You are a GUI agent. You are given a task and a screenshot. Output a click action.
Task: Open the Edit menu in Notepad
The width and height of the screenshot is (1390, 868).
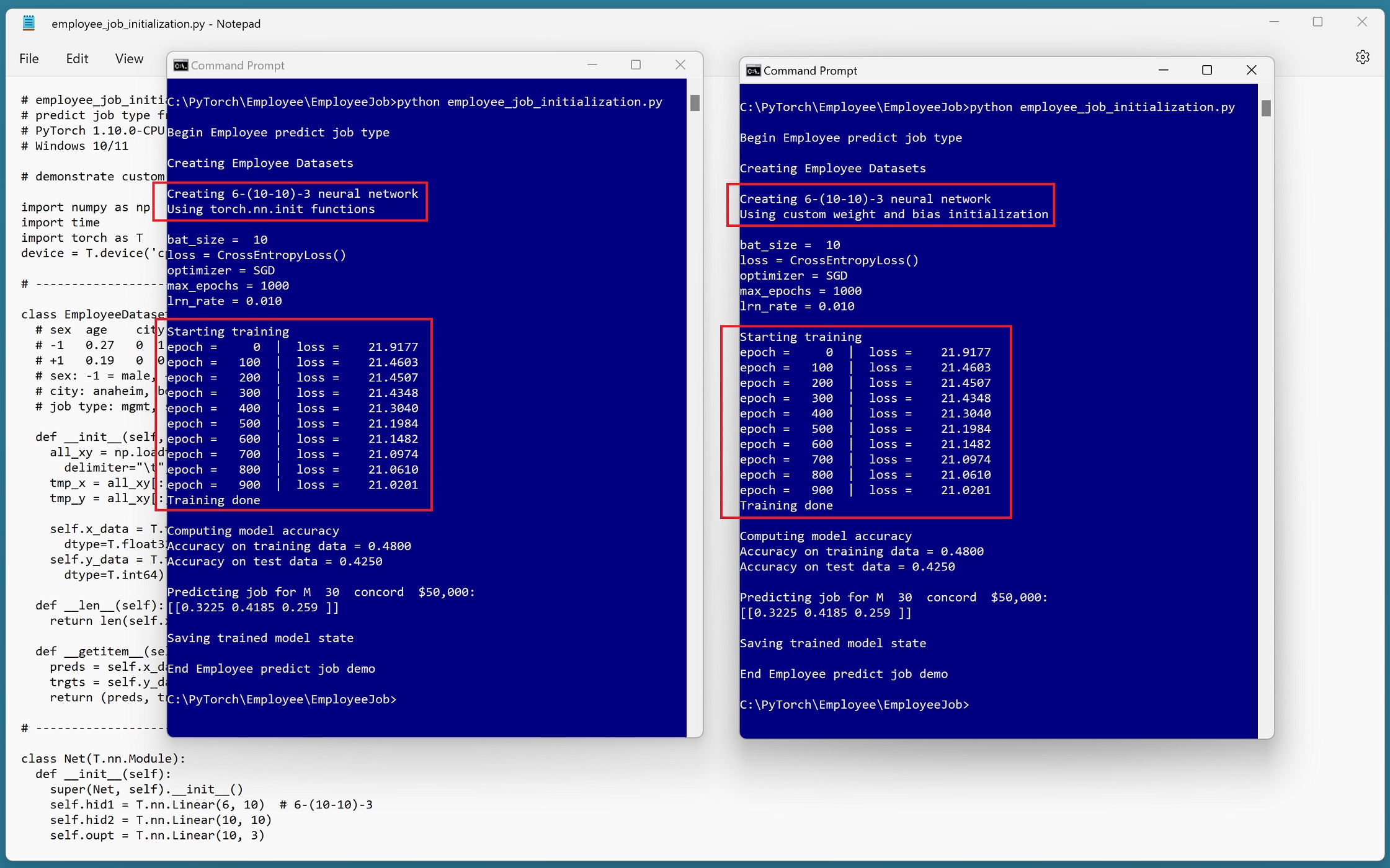[x=77, y=58]
